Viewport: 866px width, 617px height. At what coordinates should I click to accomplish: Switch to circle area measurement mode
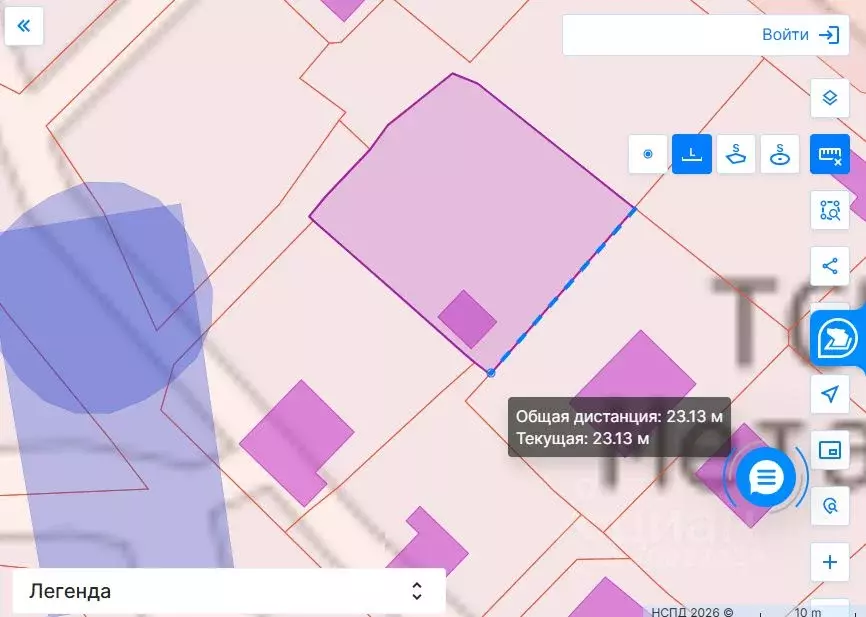780,154
